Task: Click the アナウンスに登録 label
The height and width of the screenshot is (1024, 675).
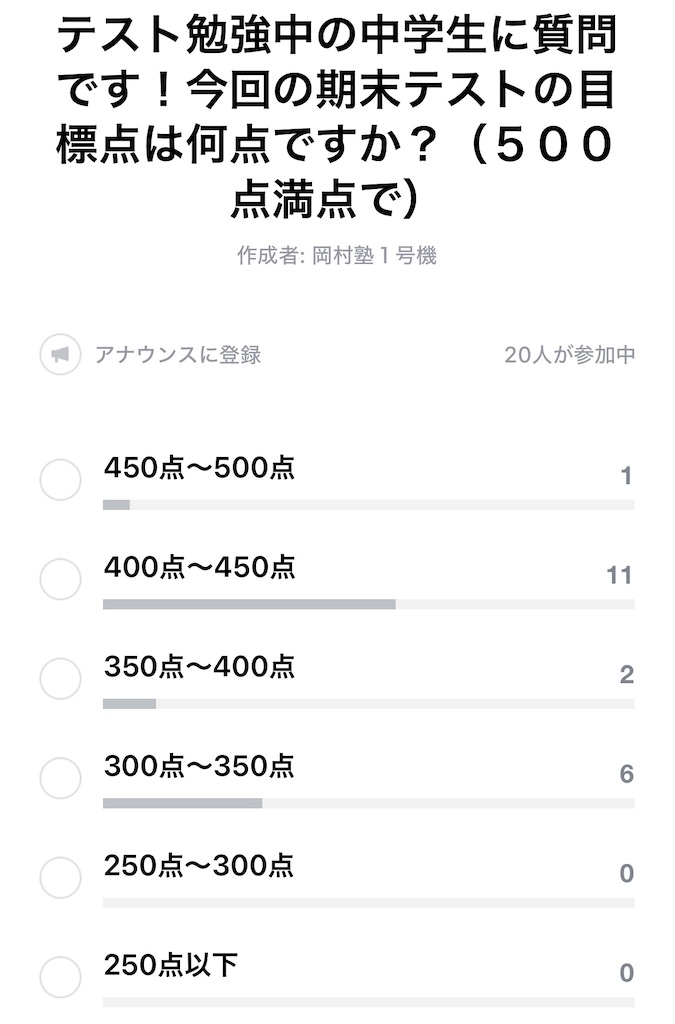Action: coord(178,355)
